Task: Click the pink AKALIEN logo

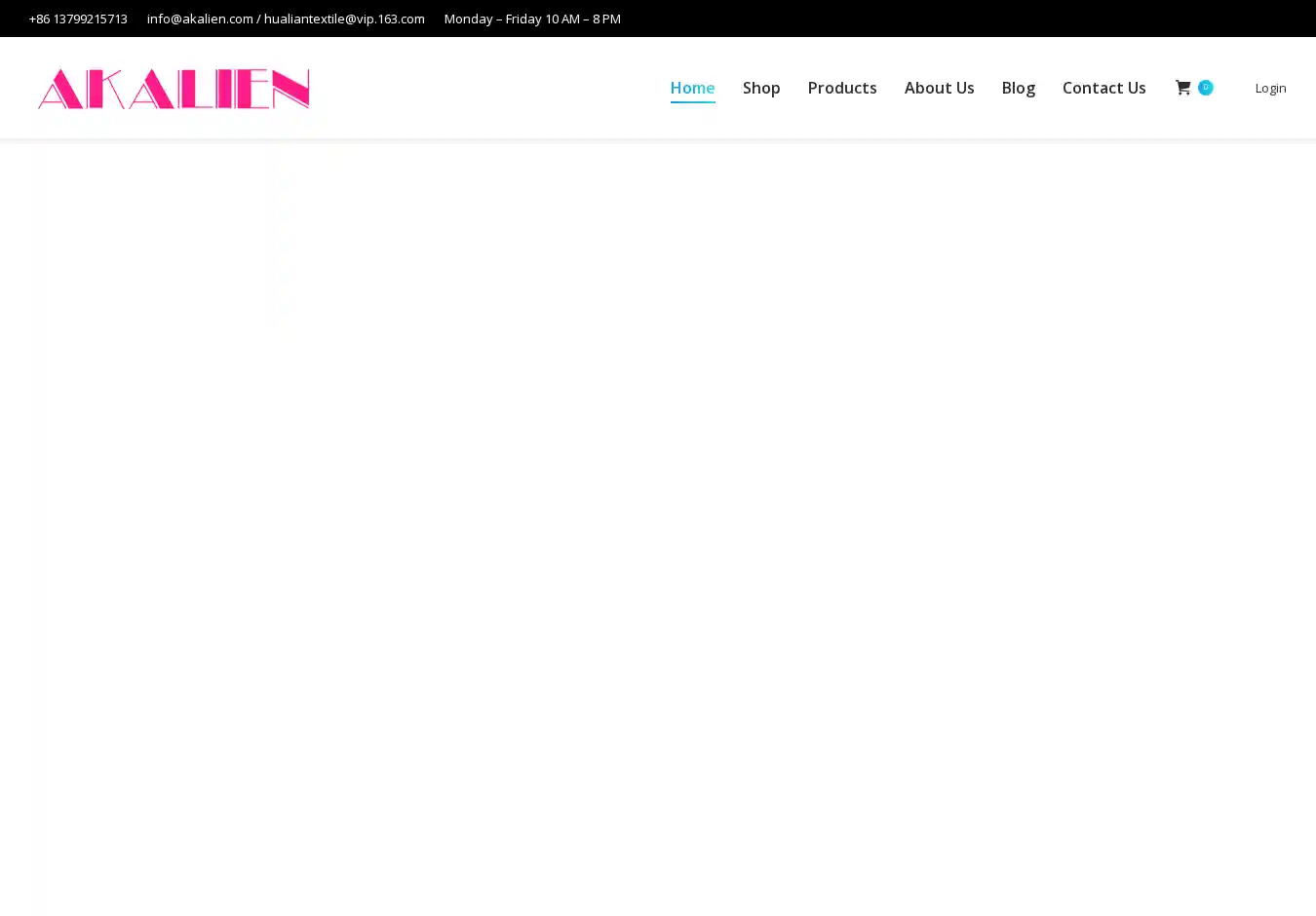Action: pos(174,89)
